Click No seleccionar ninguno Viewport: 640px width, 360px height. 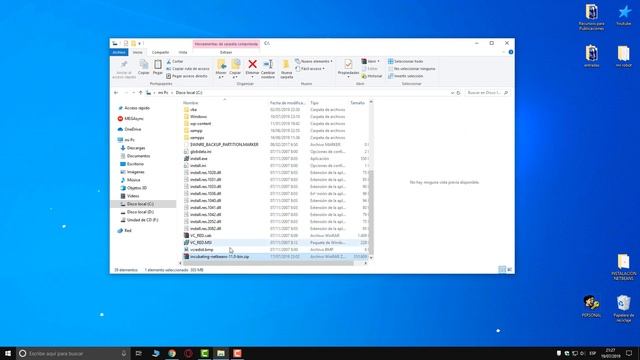tap(411, 69)
